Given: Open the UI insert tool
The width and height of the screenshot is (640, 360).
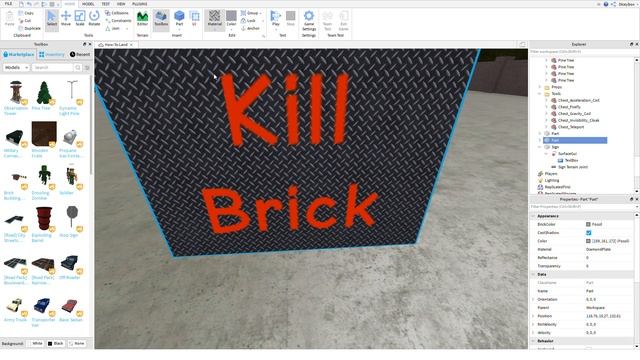Looking at the screenshot, I should (x=194, y=19).
